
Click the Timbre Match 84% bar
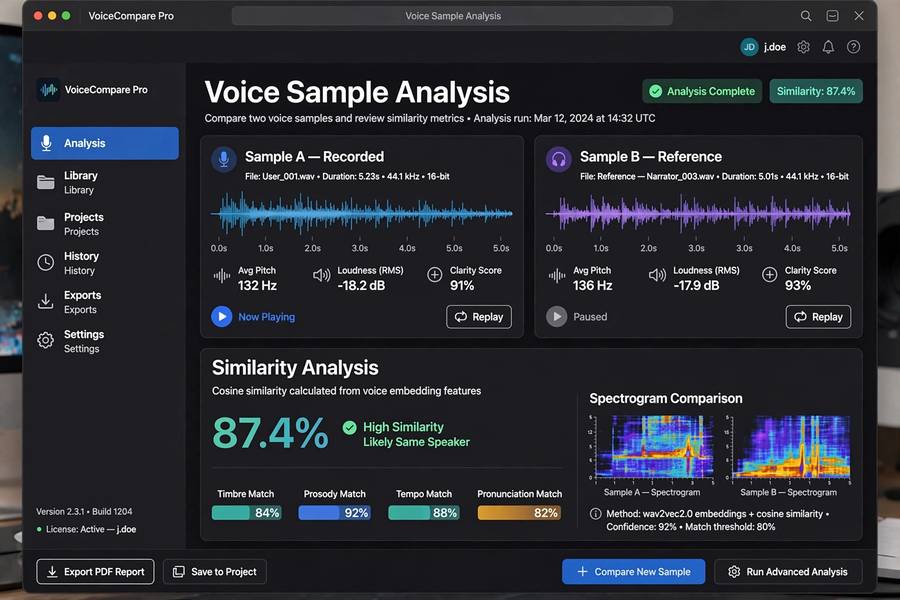click(247, 513)
